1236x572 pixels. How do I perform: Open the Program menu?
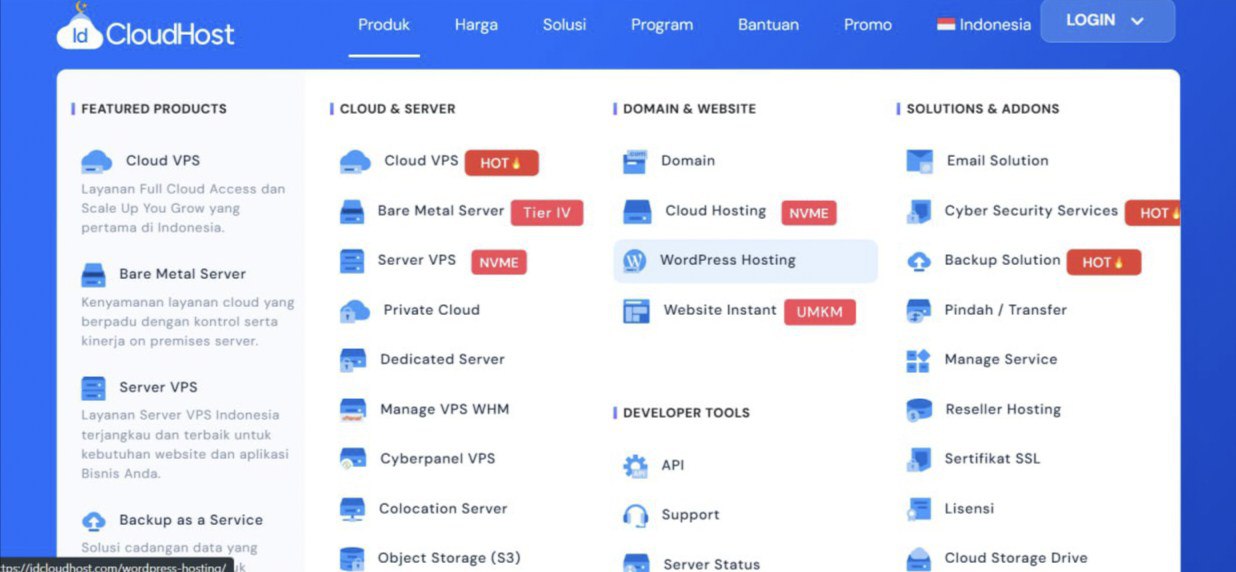(662, 25)
